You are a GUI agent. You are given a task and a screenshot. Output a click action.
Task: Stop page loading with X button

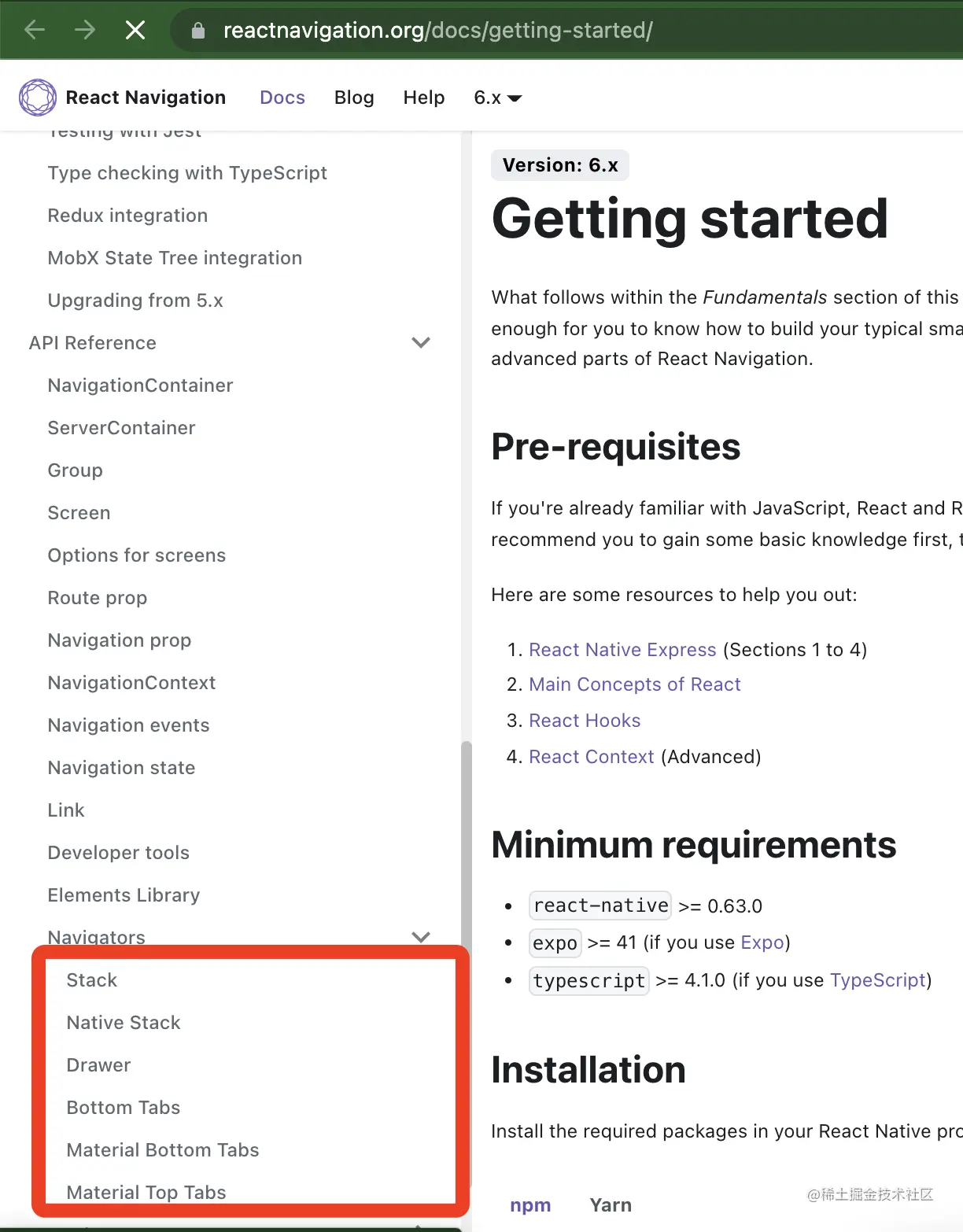click(x=135, y=30)
